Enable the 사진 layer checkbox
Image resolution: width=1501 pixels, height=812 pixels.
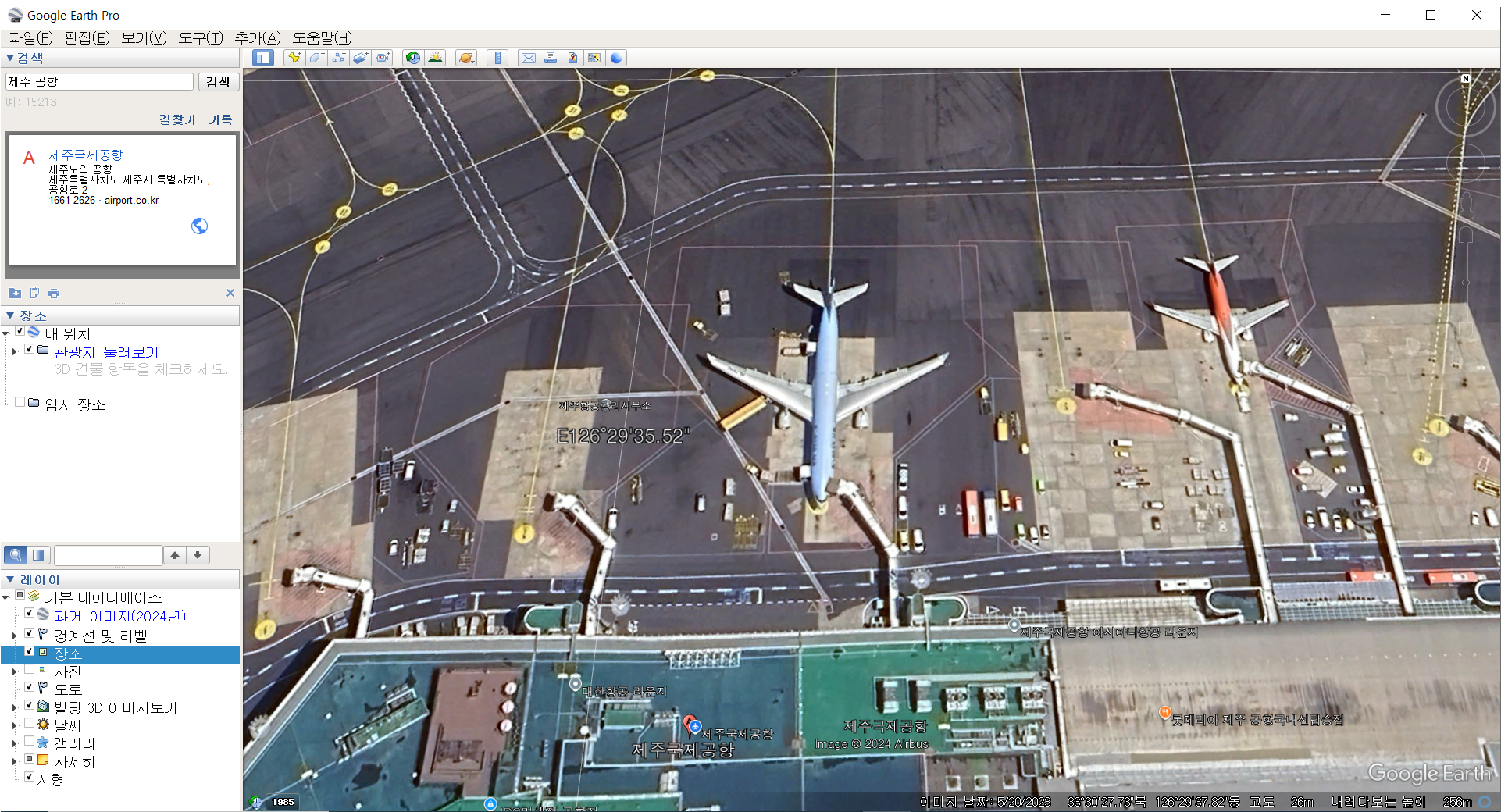pos(30,669)
